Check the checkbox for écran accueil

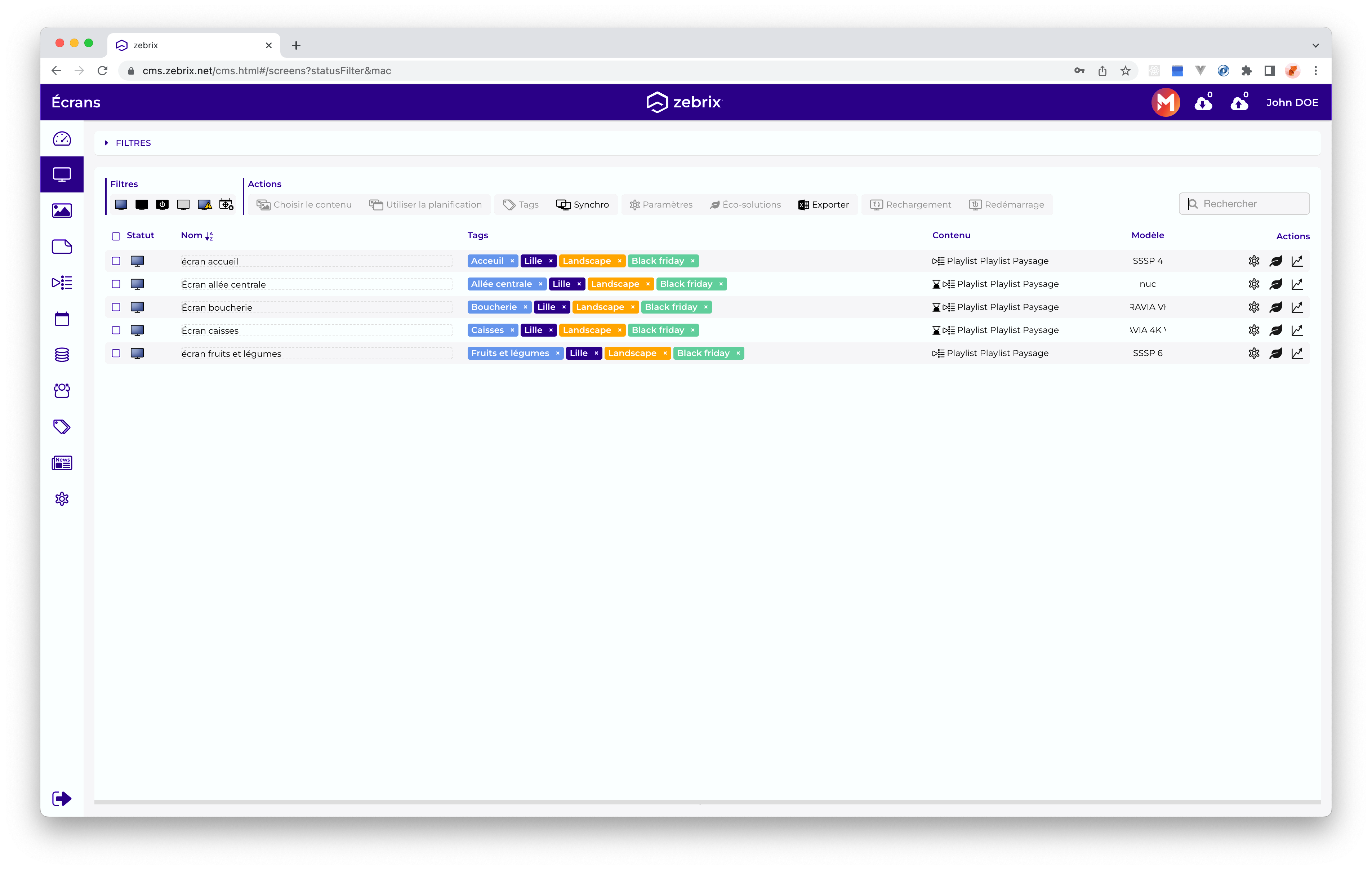[116, 261]
